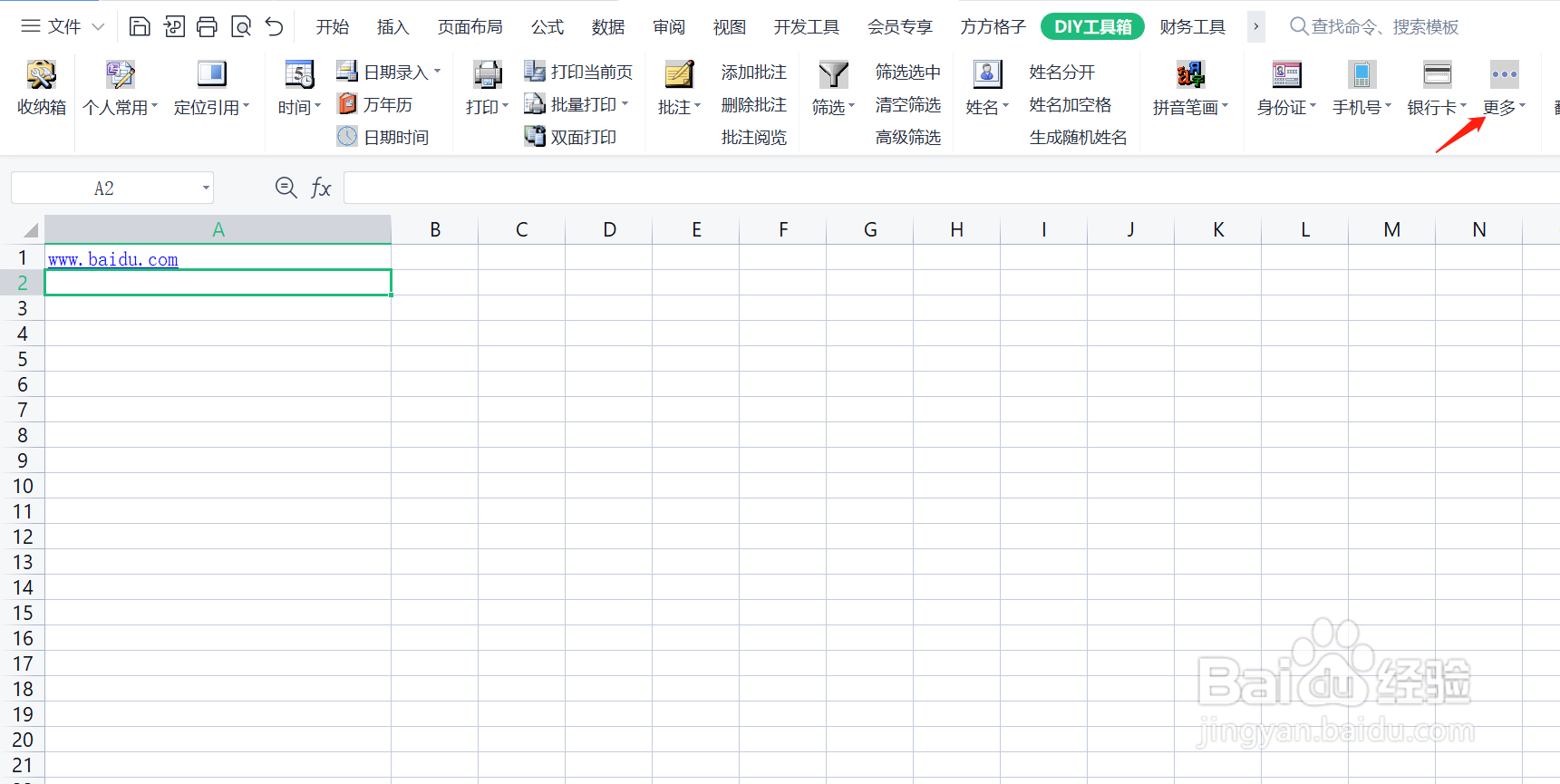The width and height of the screenshot is (1560, 784).
Task: Click the 打印 printer icon
Action: point(487,74)
